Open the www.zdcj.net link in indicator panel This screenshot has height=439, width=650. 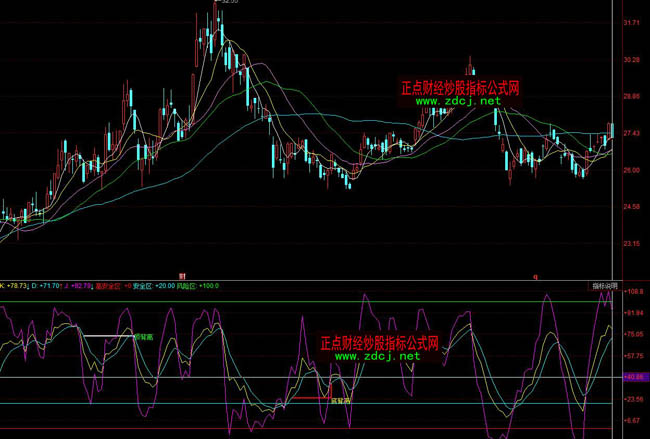[376, 355]
